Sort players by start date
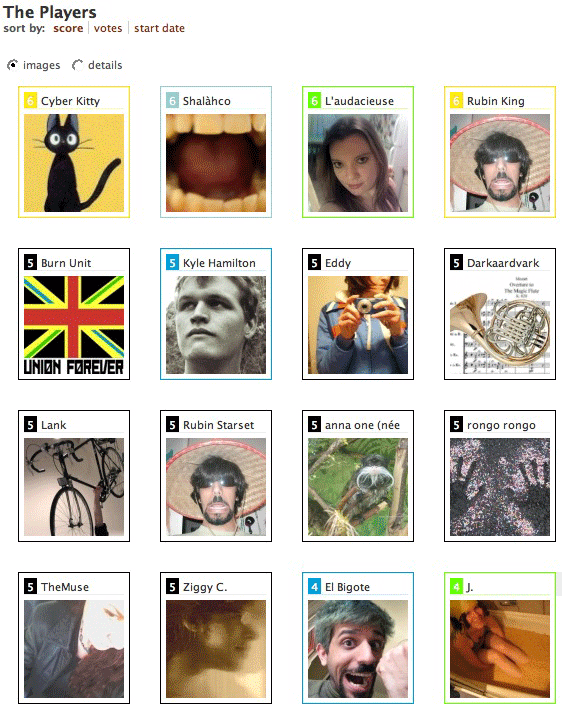This screenshot has height=713, width=562. tap(159, 28)
